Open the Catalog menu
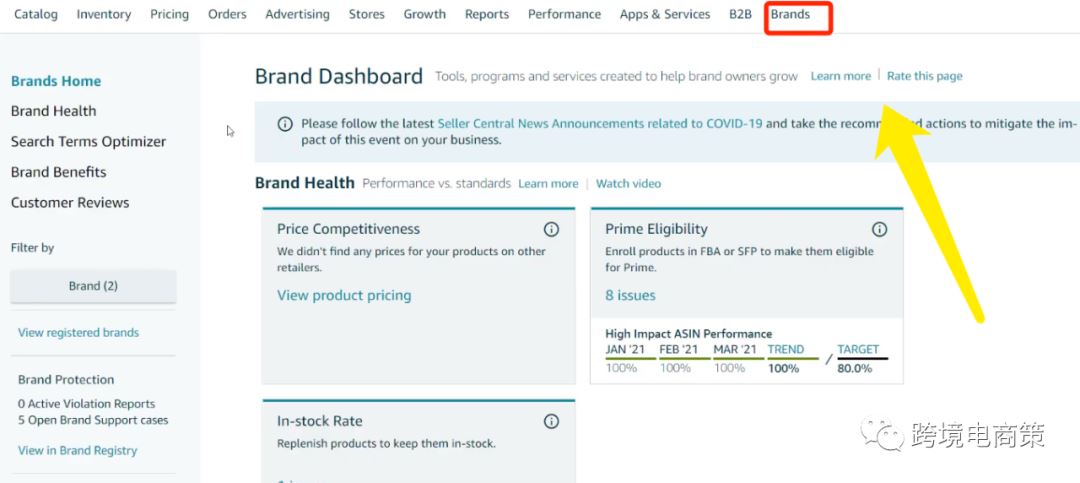The image size is (1080, 483). point(36,14)
